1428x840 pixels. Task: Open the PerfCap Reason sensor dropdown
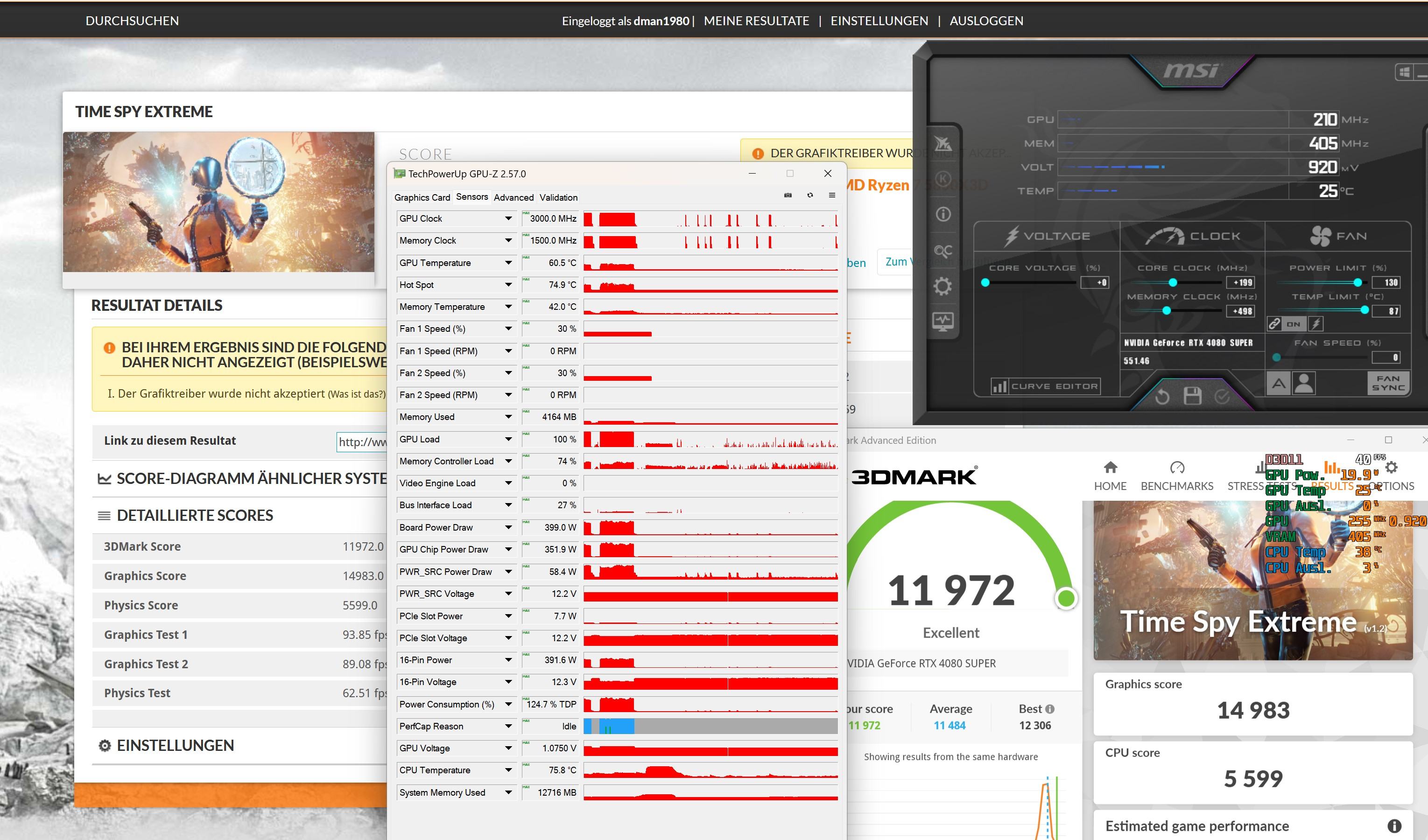508,726
